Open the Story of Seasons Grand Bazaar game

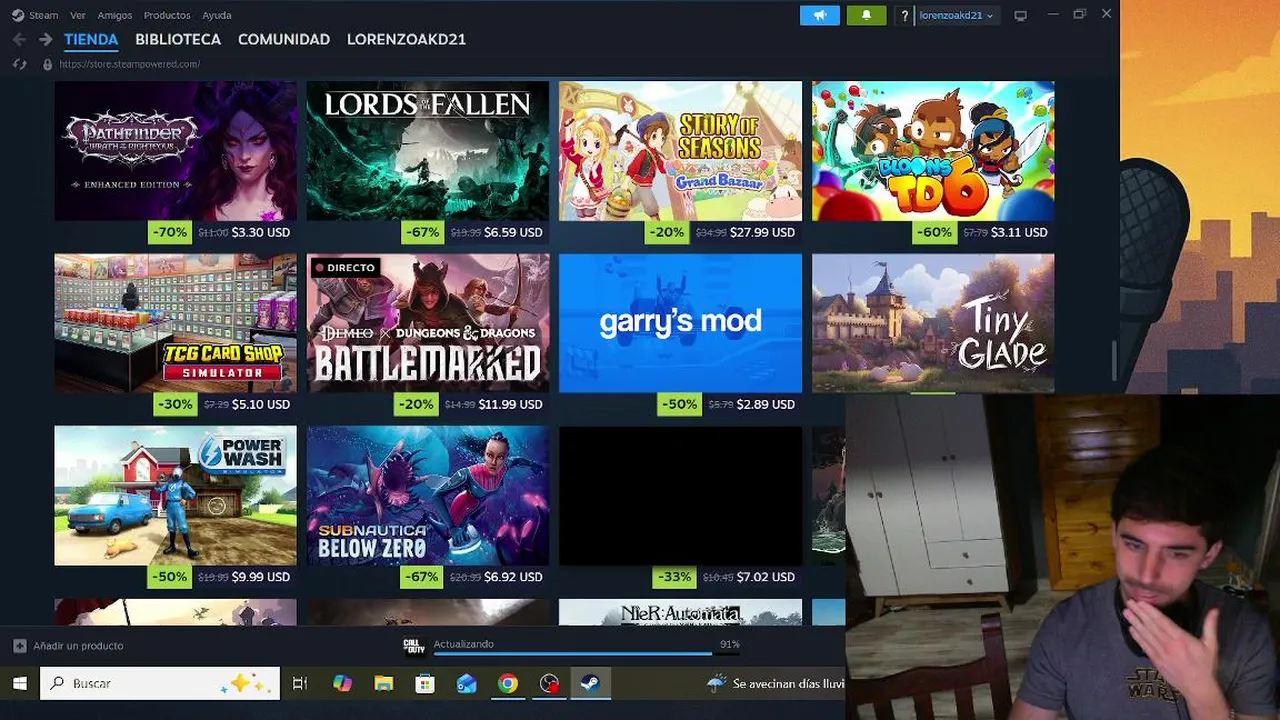680,151
